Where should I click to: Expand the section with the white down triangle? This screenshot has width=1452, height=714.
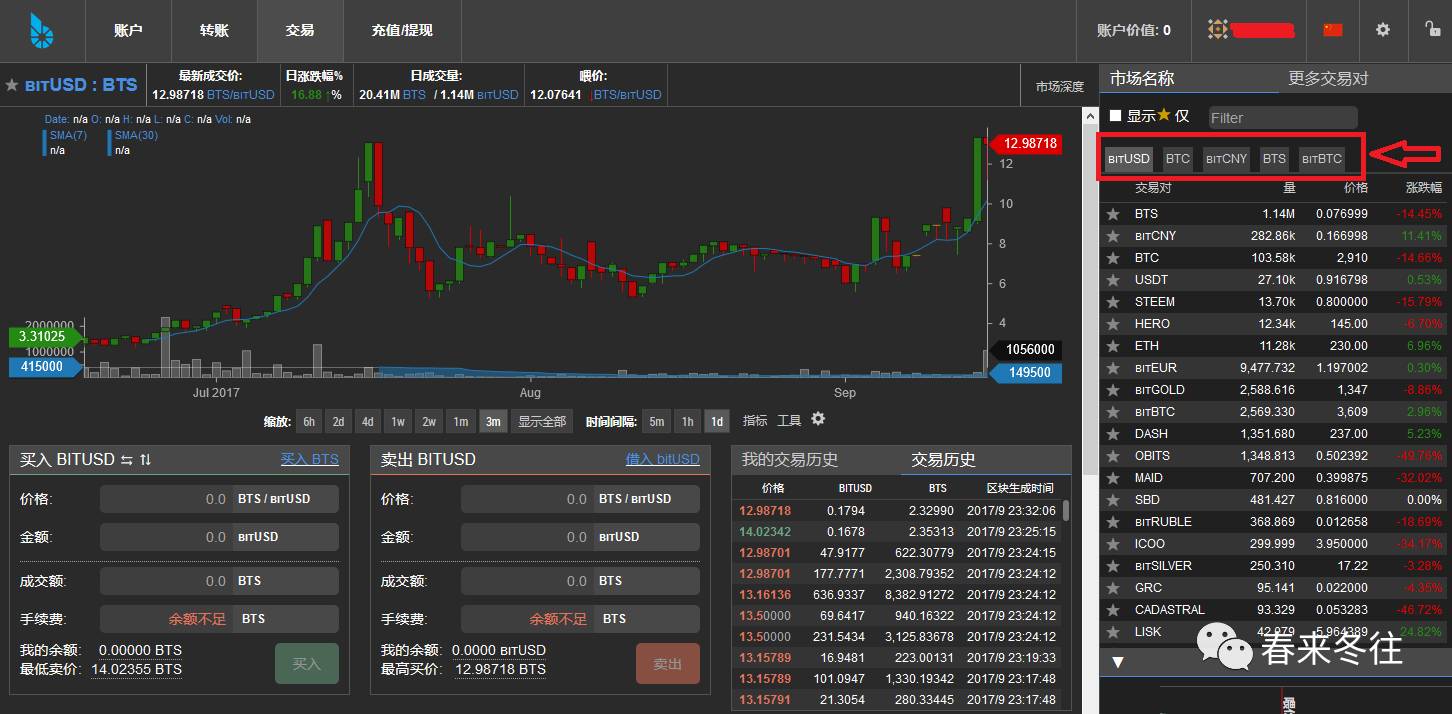(1118, 662)
